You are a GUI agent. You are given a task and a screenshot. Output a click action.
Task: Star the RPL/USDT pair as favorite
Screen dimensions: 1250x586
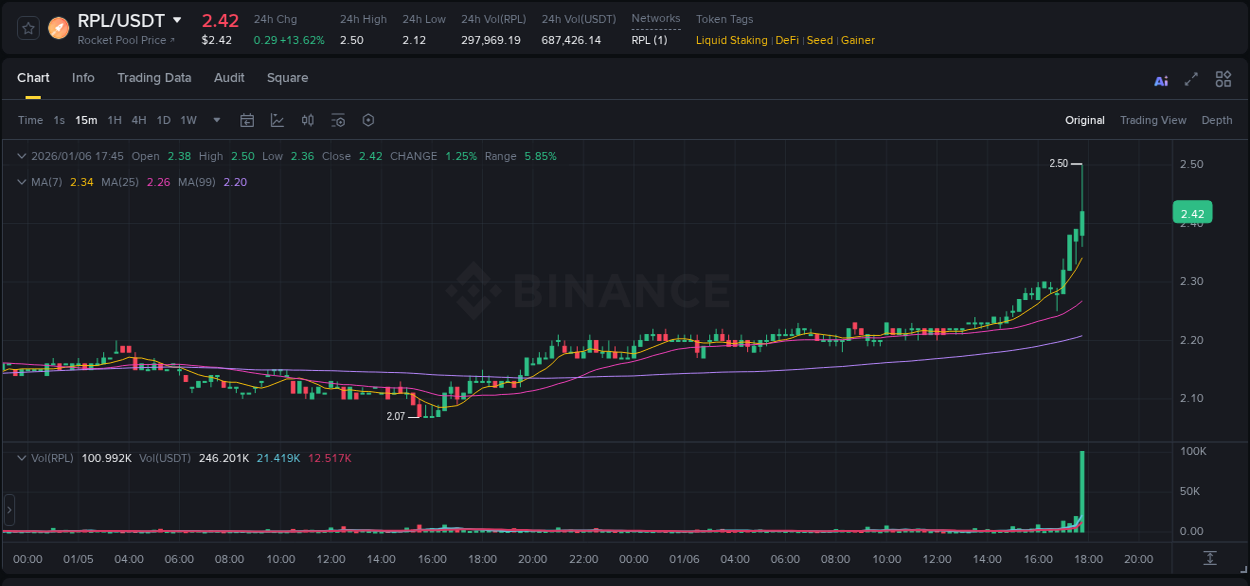click(x=27, y=28)
